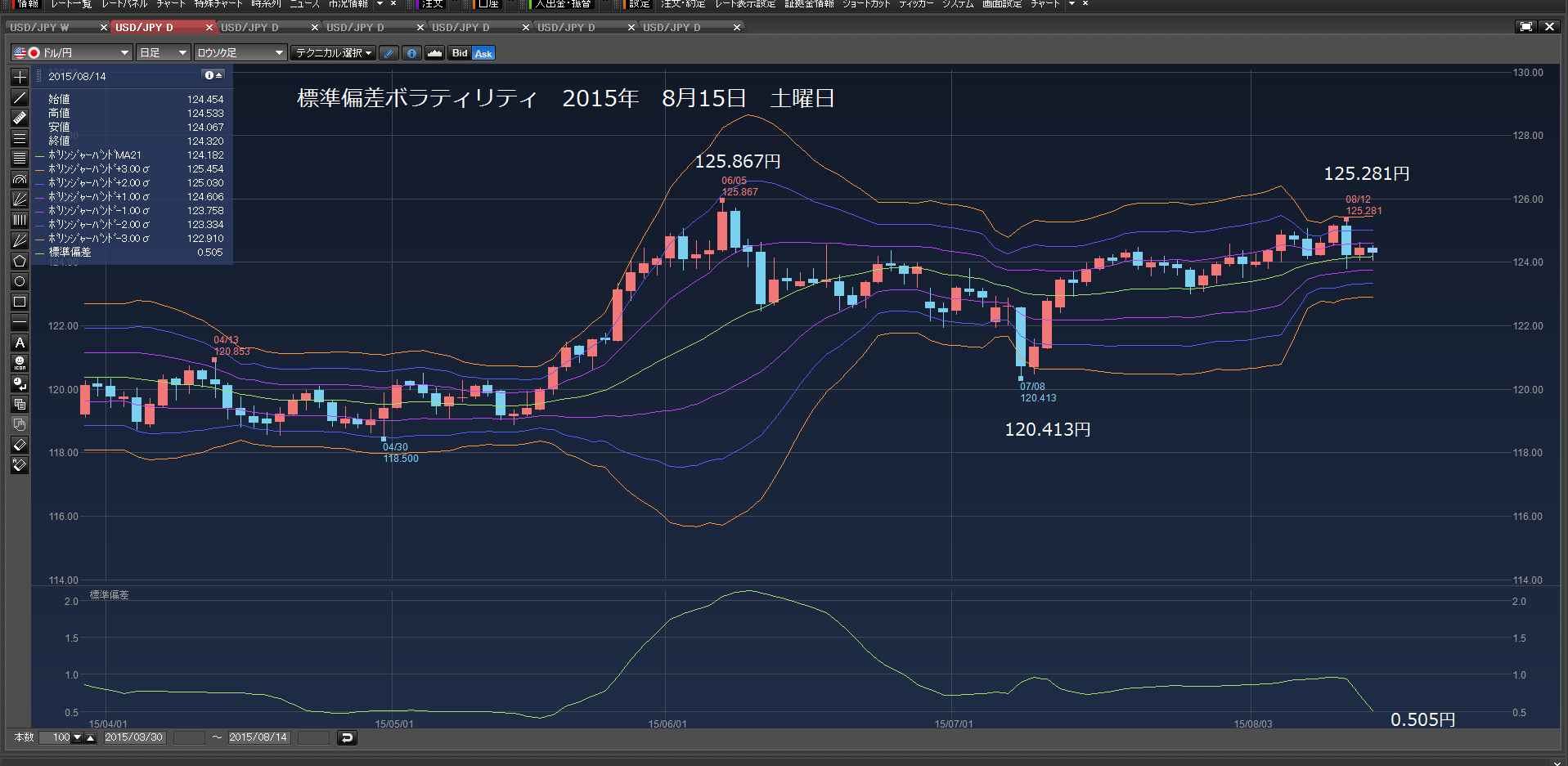Image resolution: width=1568 pixels, height=766 pixels.
Task: Select the Fibonacci fan tool
Action: coord(20,199)
